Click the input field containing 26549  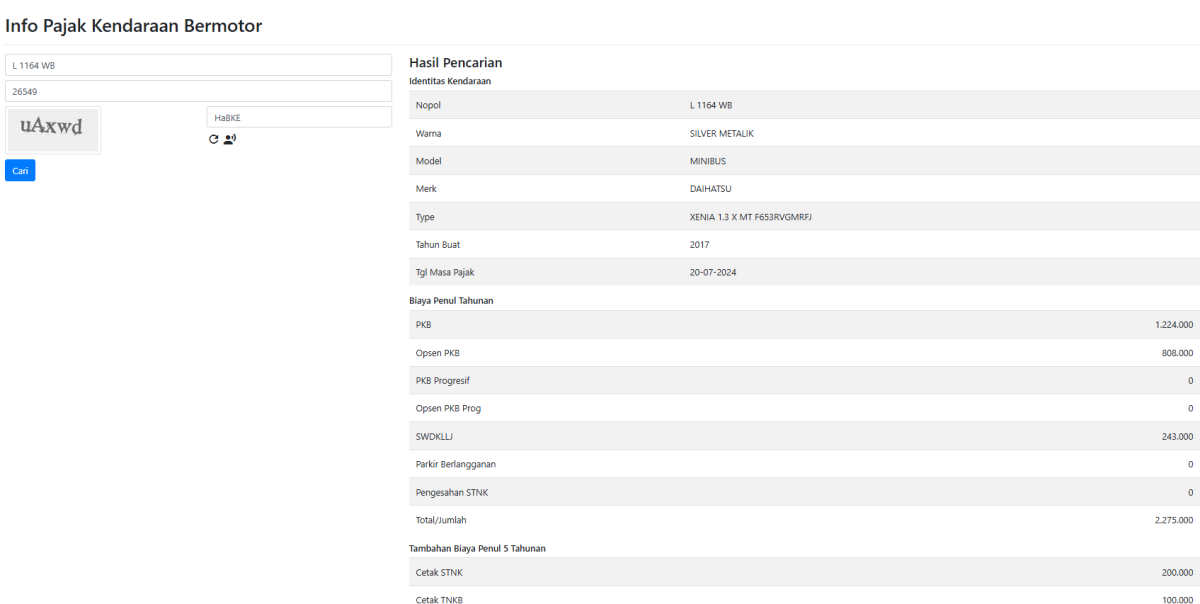pyautogui.click(x=198, y=91)
